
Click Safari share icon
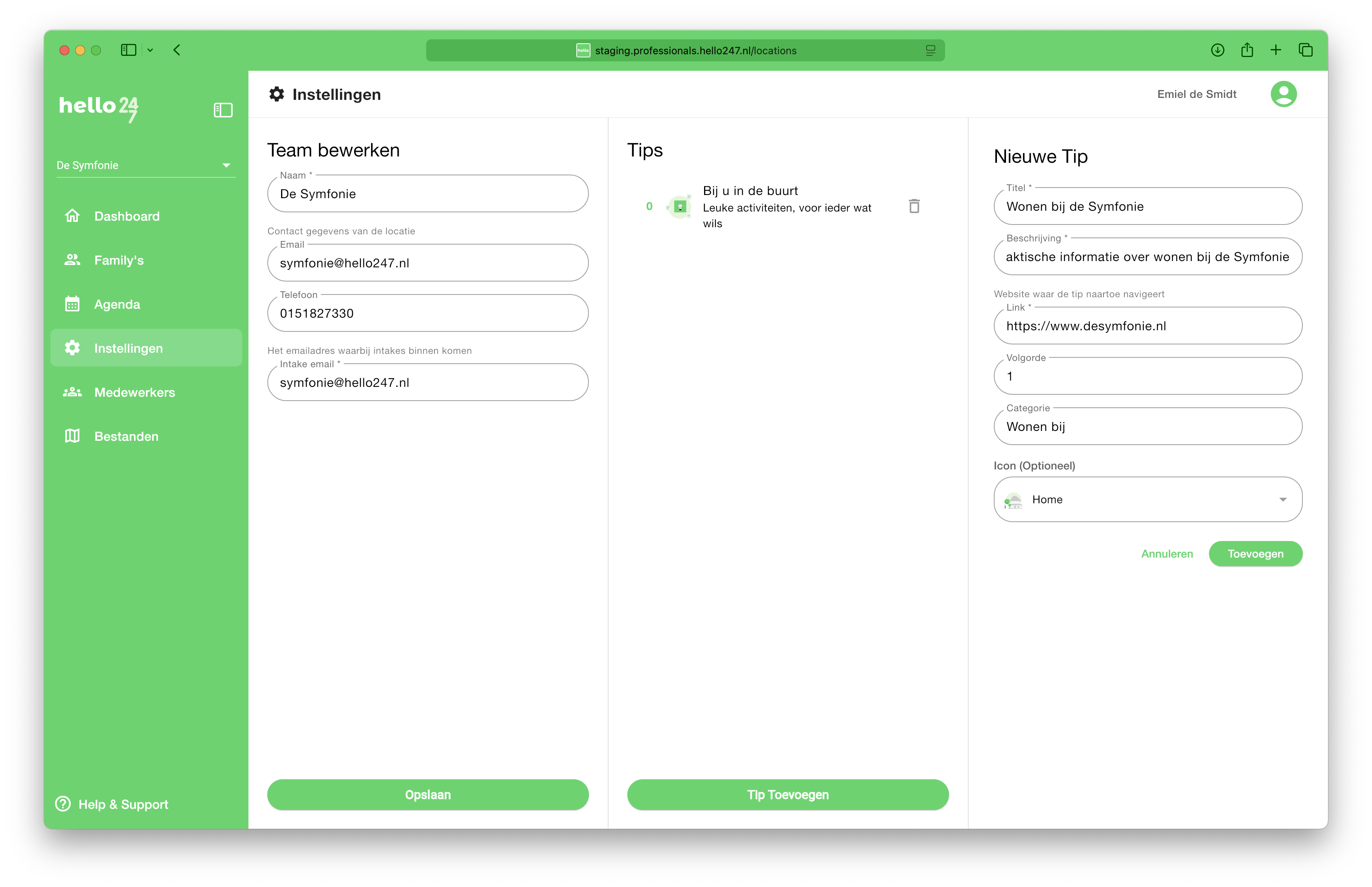(1247, 50)
